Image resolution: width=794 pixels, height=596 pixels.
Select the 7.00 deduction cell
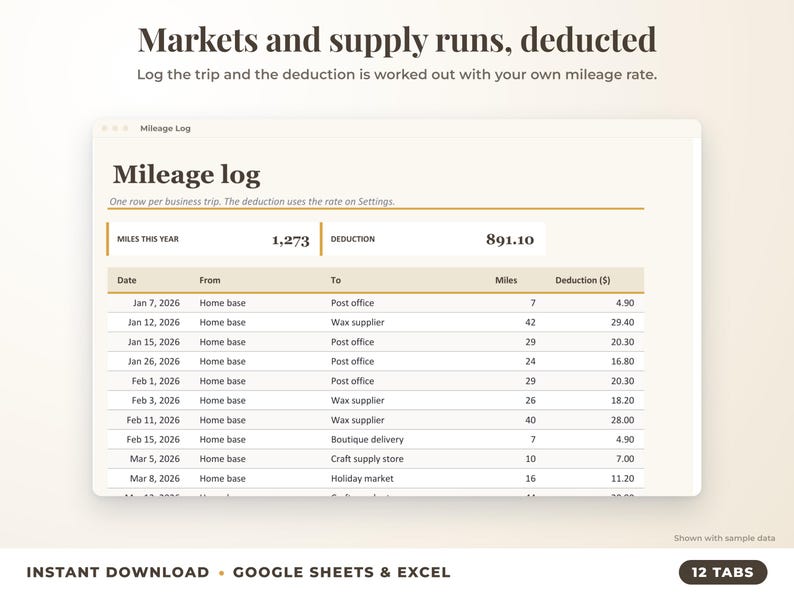click(x=625, y=459)
